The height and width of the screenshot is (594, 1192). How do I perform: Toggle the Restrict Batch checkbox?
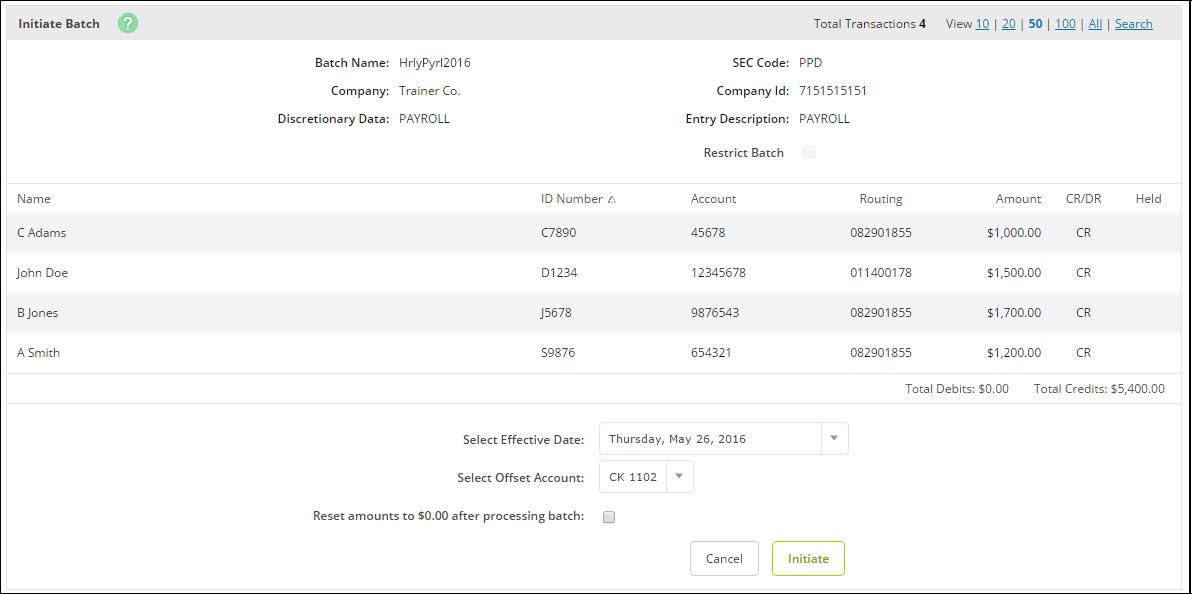point(809,152)
